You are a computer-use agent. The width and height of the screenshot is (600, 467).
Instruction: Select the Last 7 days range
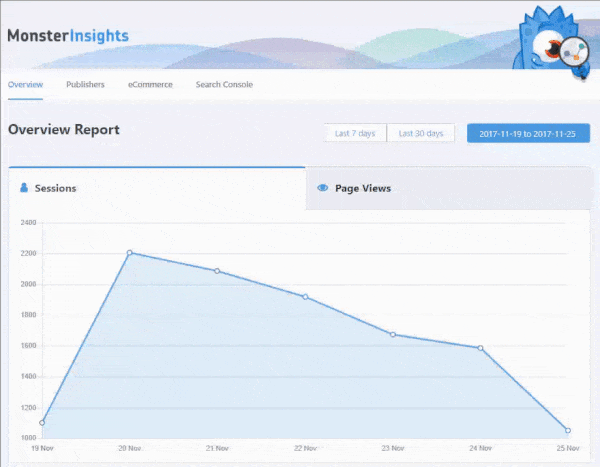[x=355, y=133]
